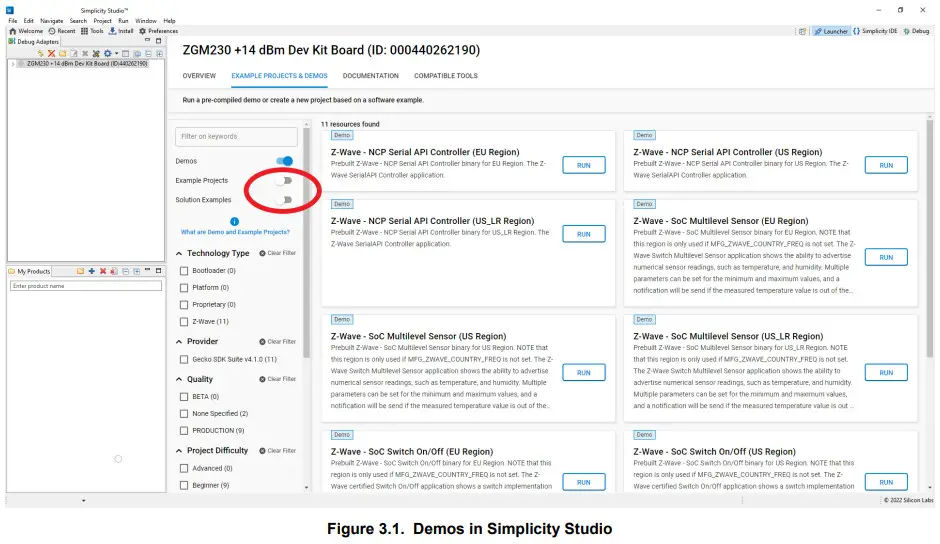Switch to the Launcher perspective
Screen dimensions: 940x544
pos(831,31)
